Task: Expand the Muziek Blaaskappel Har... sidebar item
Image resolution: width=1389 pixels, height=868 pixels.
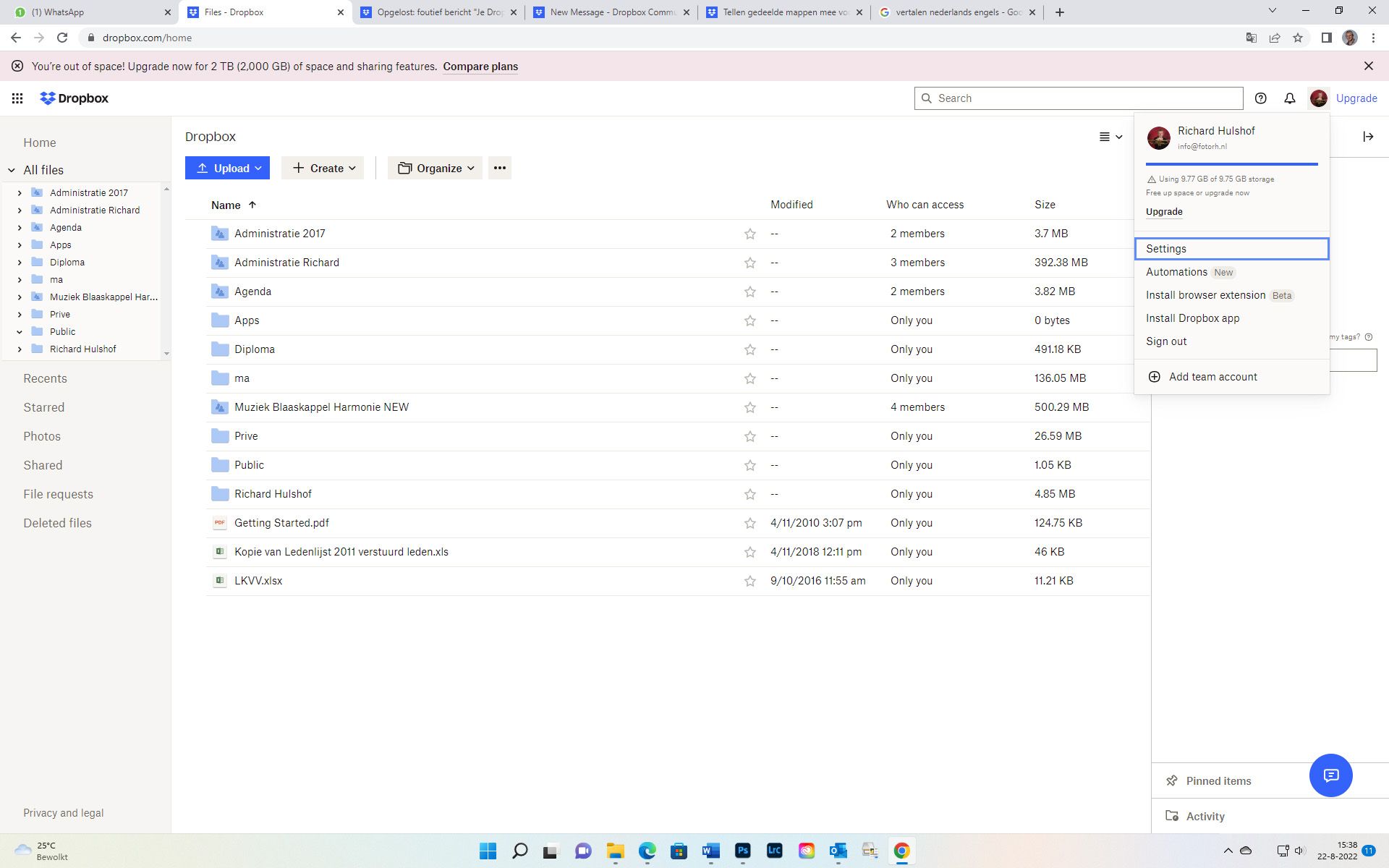Action: click(18, 297)
